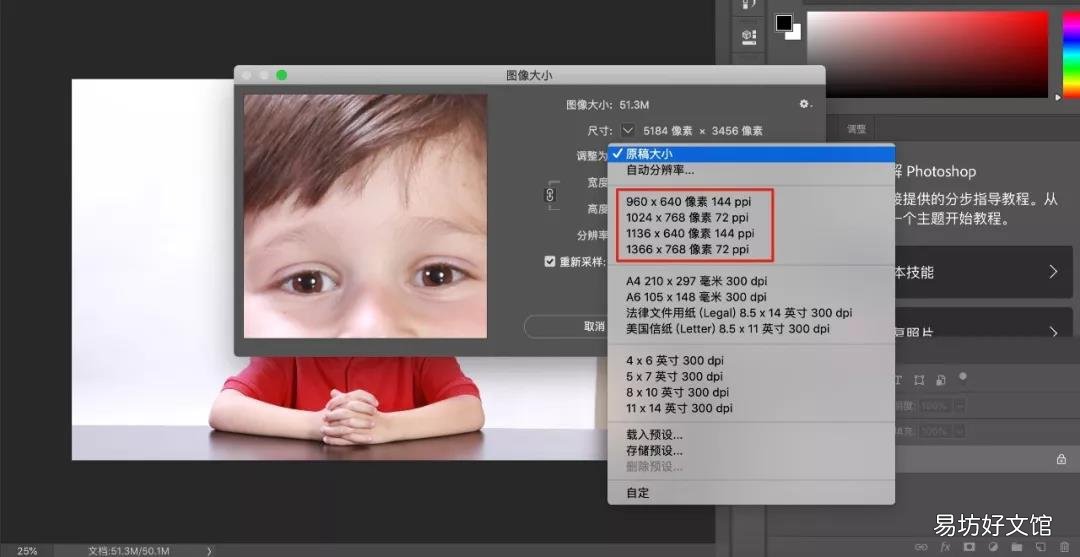
Task: Click the 25% zoom level field
Action: coord(27,551)
